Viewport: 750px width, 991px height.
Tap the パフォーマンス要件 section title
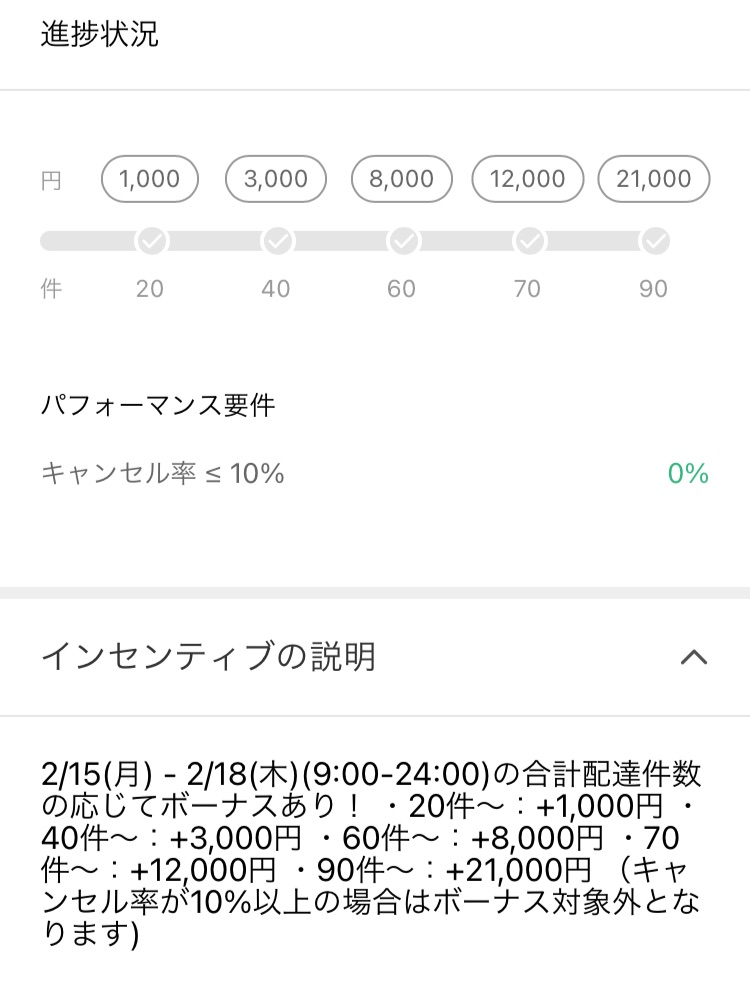point(158,406)
